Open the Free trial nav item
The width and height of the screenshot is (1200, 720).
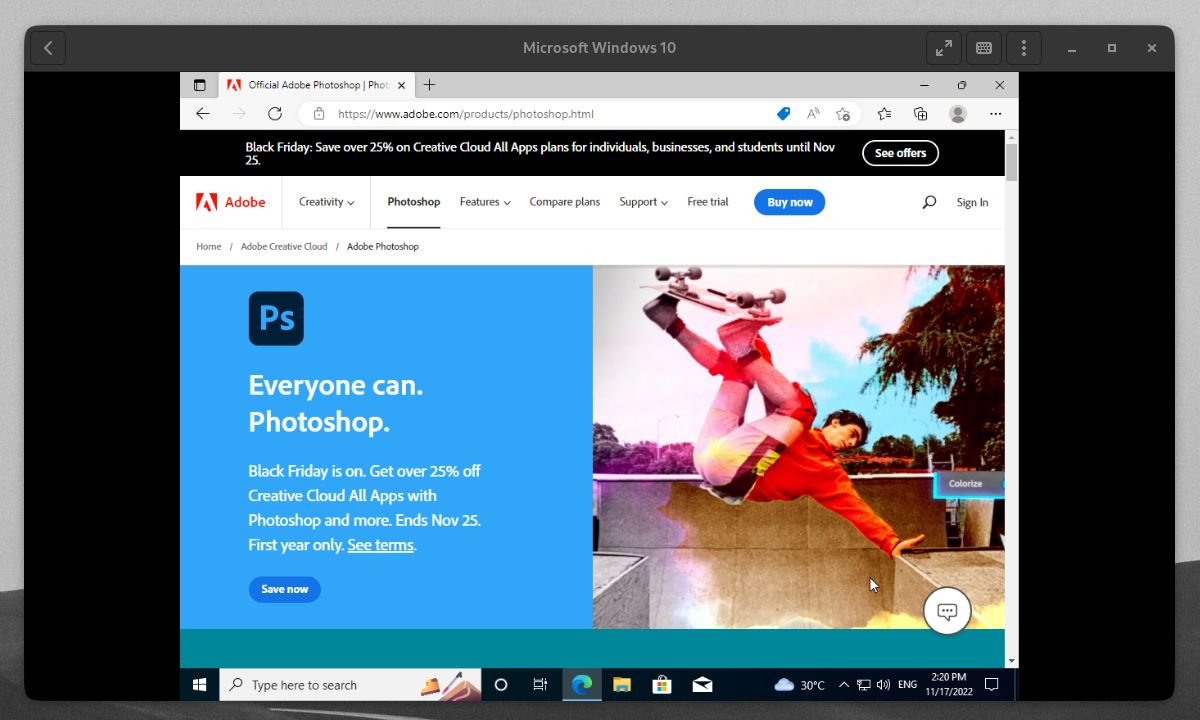tap(708, 202)
